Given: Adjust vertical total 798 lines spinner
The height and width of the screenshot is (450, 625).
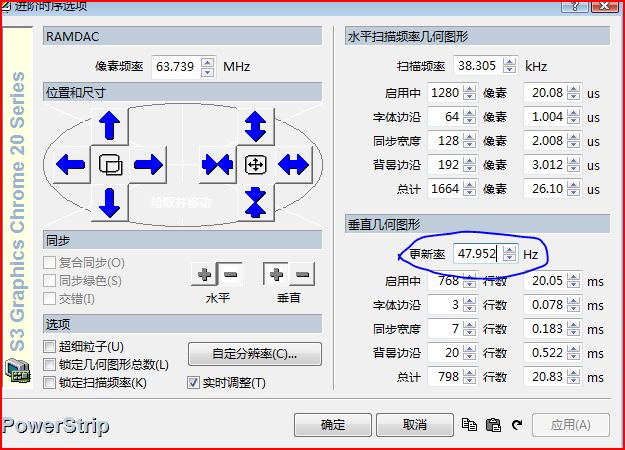Looking at the screenshot, I should (x=470, y=377).
